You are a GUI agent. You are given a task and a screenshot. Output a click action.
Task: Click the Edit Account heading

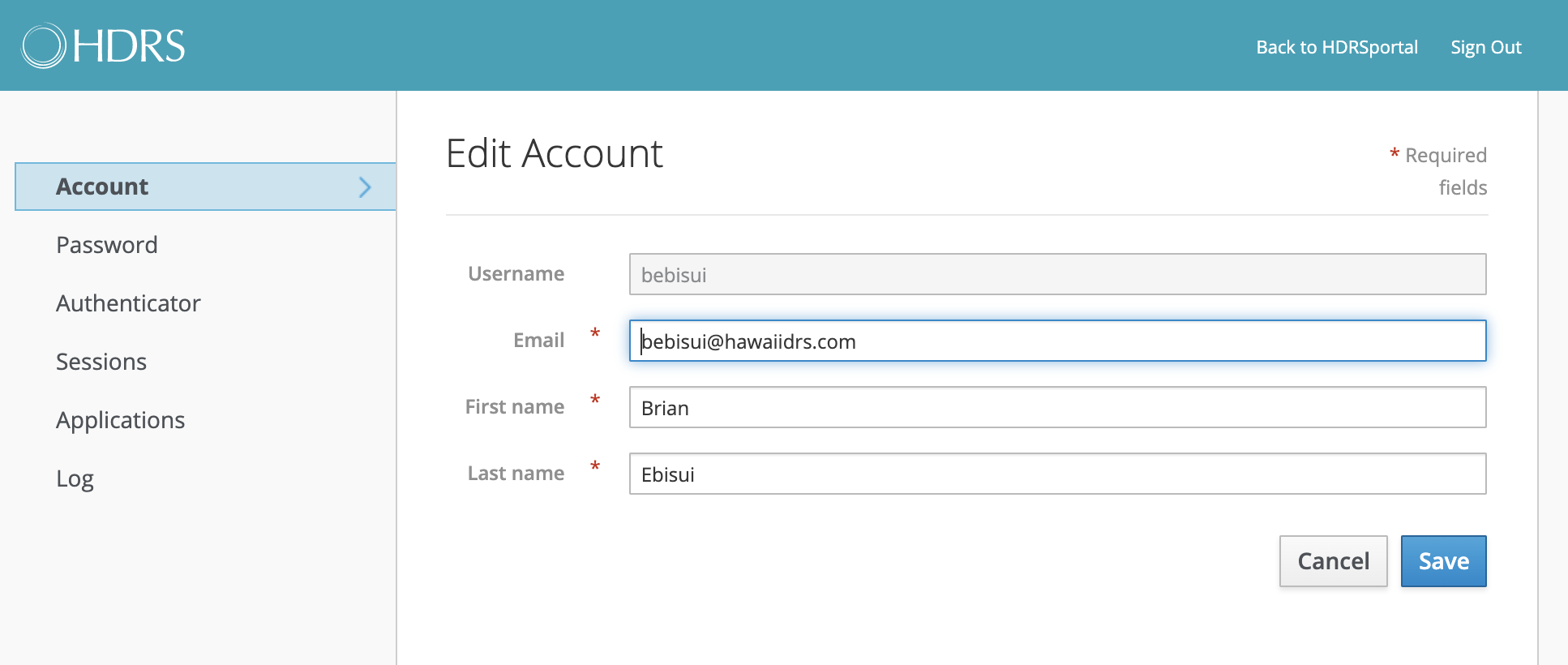pyautogui.click(x=555, y=153)
